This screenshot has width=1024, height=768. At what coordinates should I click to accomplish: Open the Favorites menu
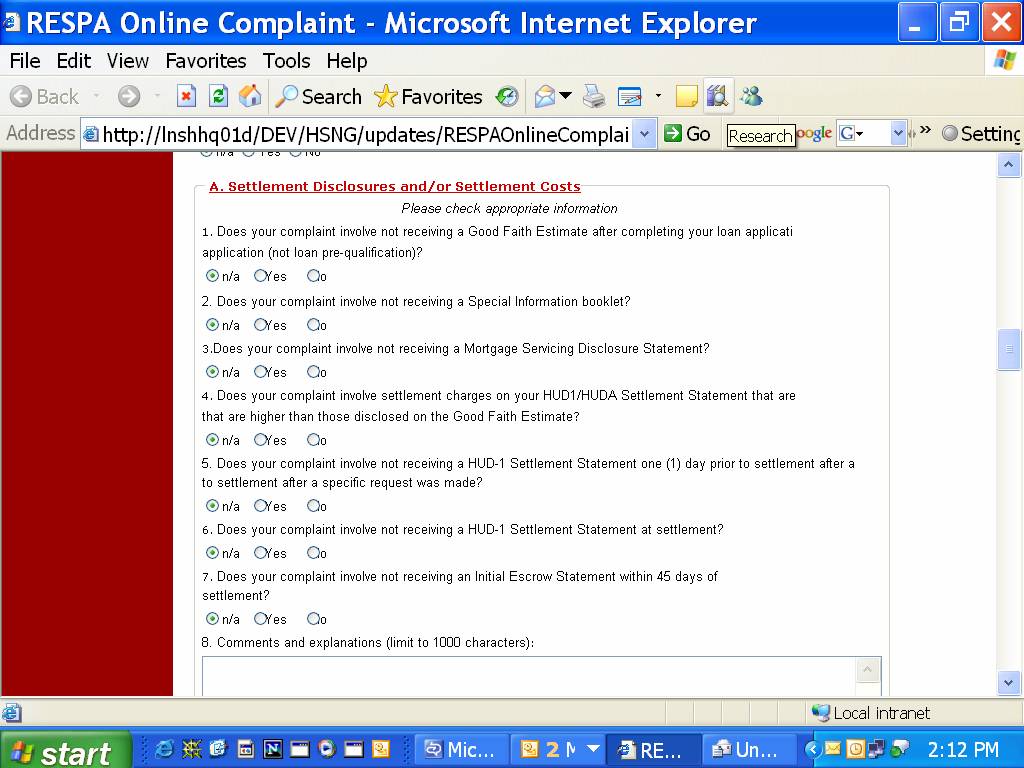206,61
